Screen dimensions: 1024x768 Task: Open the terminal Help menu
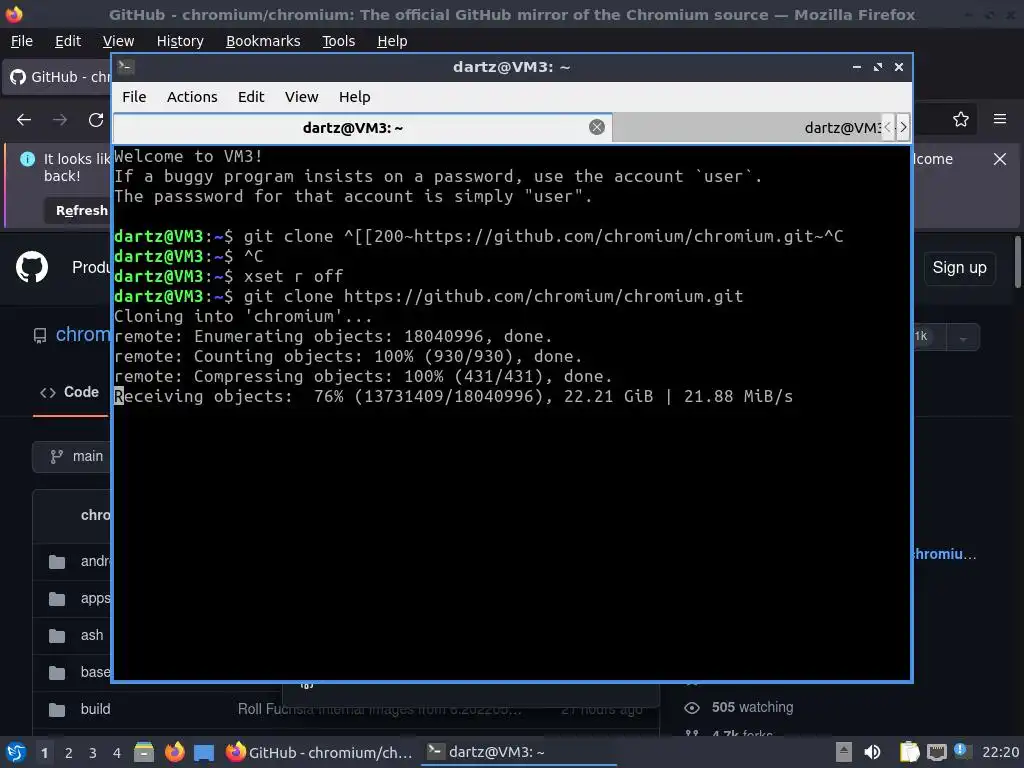(355, 97)
